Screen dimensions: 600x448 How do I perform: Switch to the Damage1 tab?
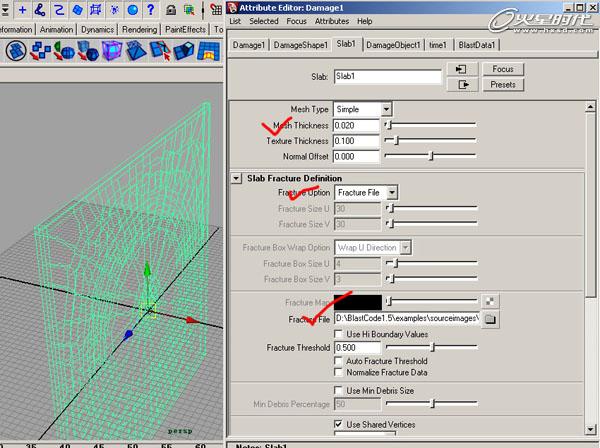click(x=248, y=45)
